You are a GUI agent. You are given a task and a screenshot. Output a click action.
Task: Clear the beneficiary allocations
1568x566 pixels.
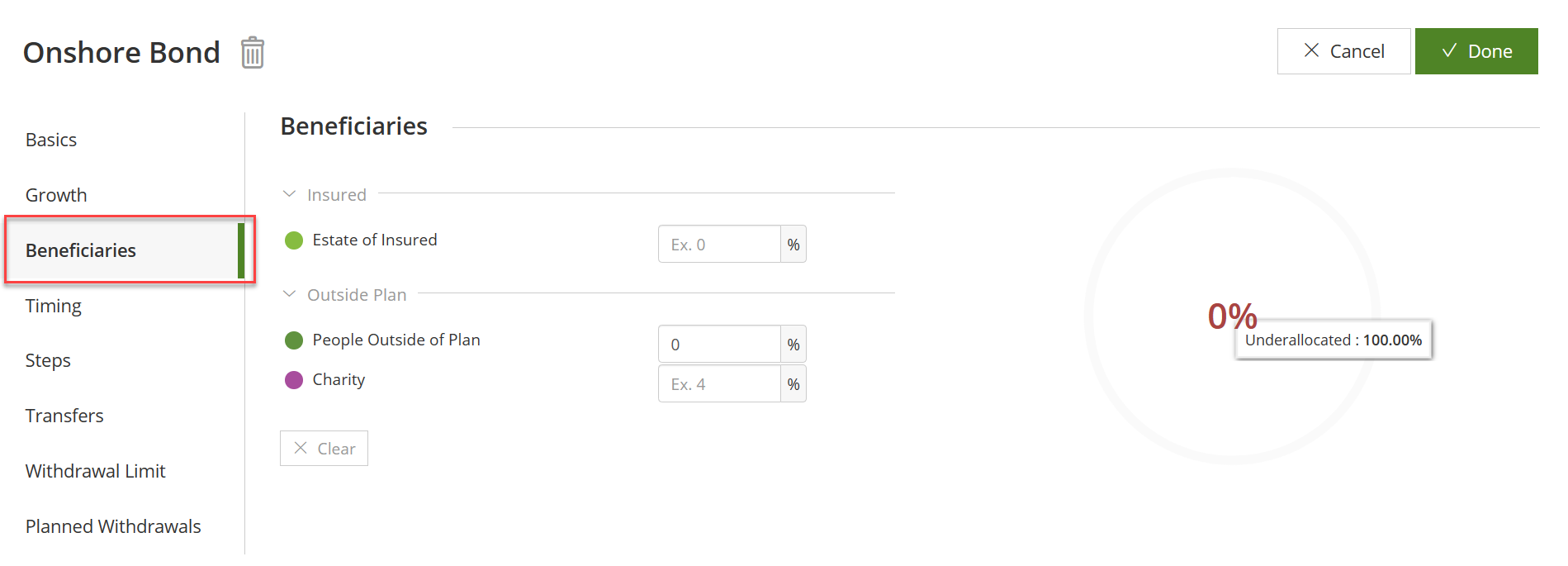[324, 449]
